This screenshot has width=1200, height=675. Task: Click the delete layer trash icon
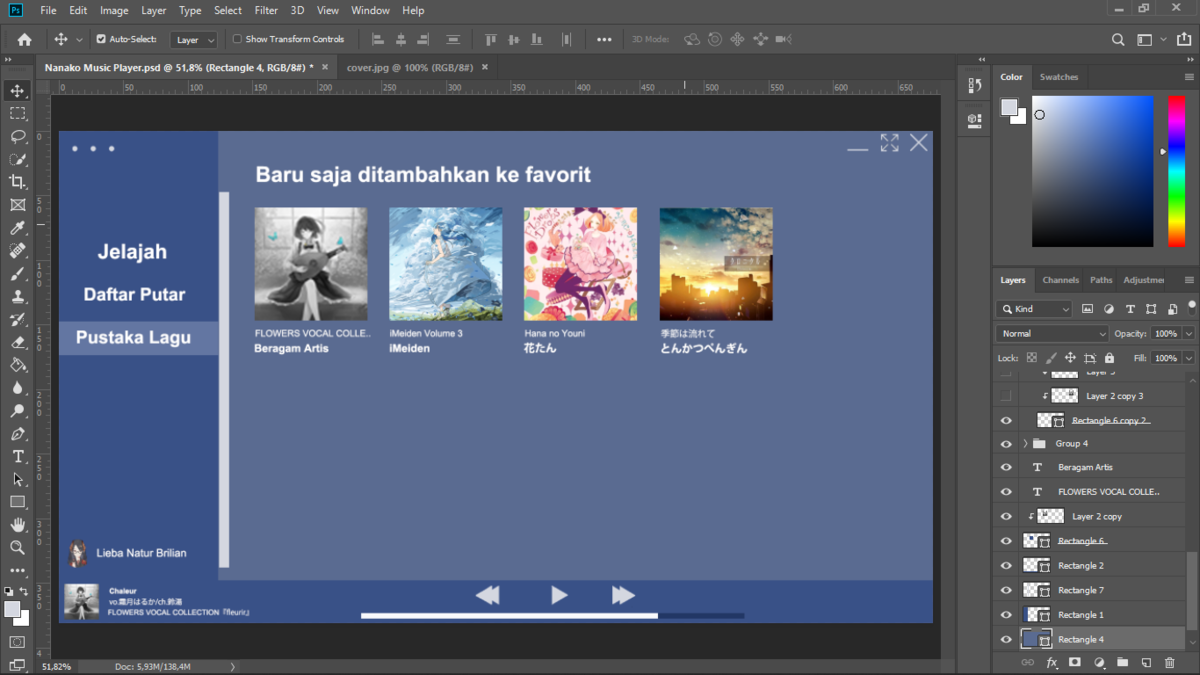(1169, 662)
